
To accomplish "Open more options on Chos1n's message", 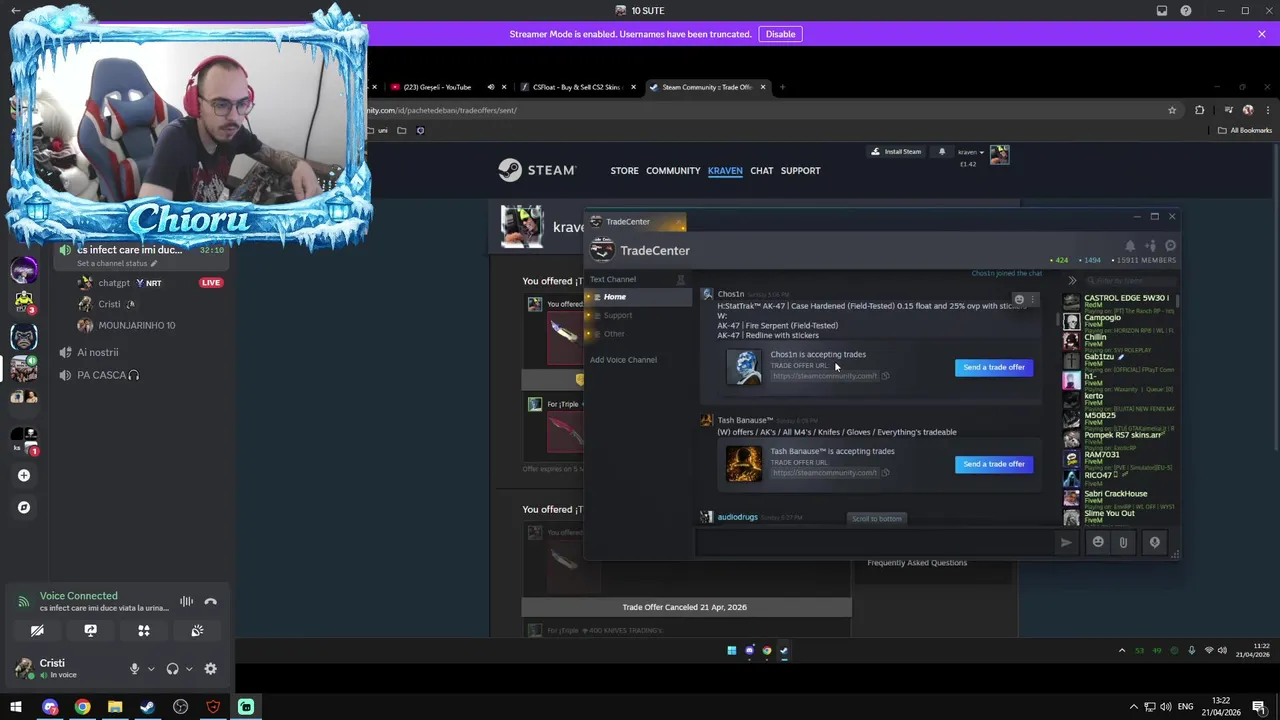I will tap(1033, 299).
